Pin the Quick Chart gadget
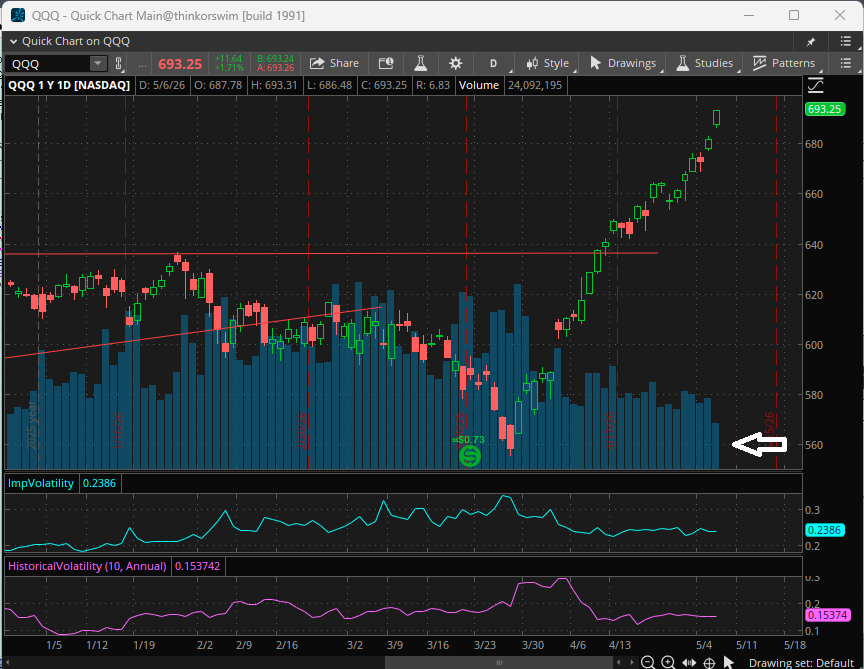Screen dimensions: 864x669 coord(811,41)
